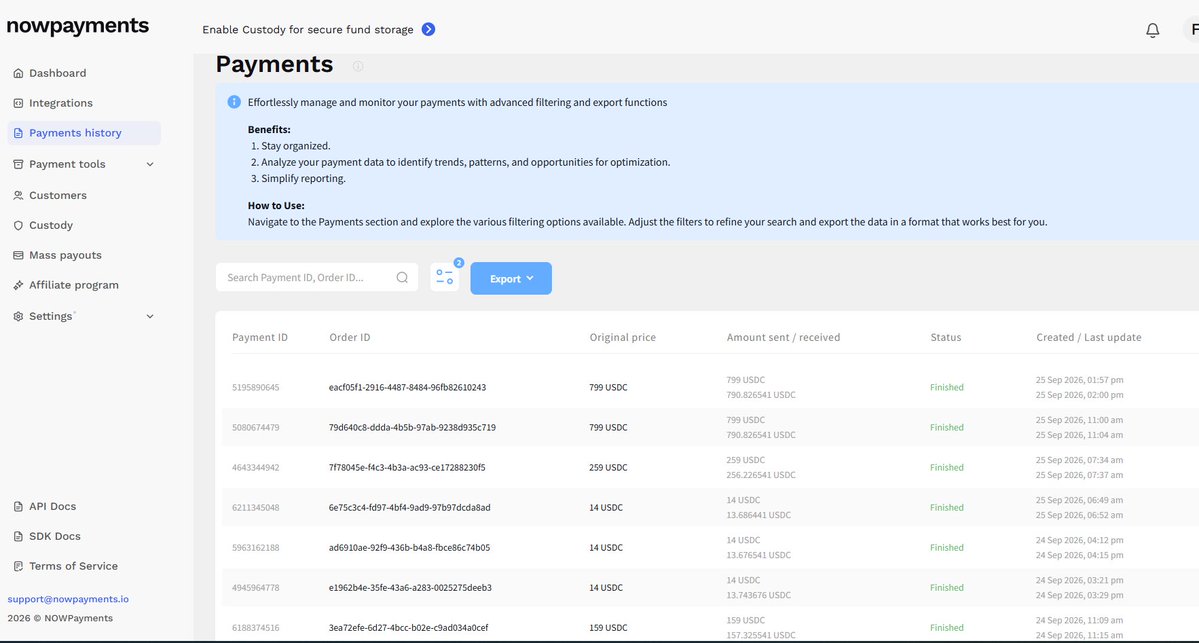
Task: Click payment ID 5963162188
Action: coord(255,548)
